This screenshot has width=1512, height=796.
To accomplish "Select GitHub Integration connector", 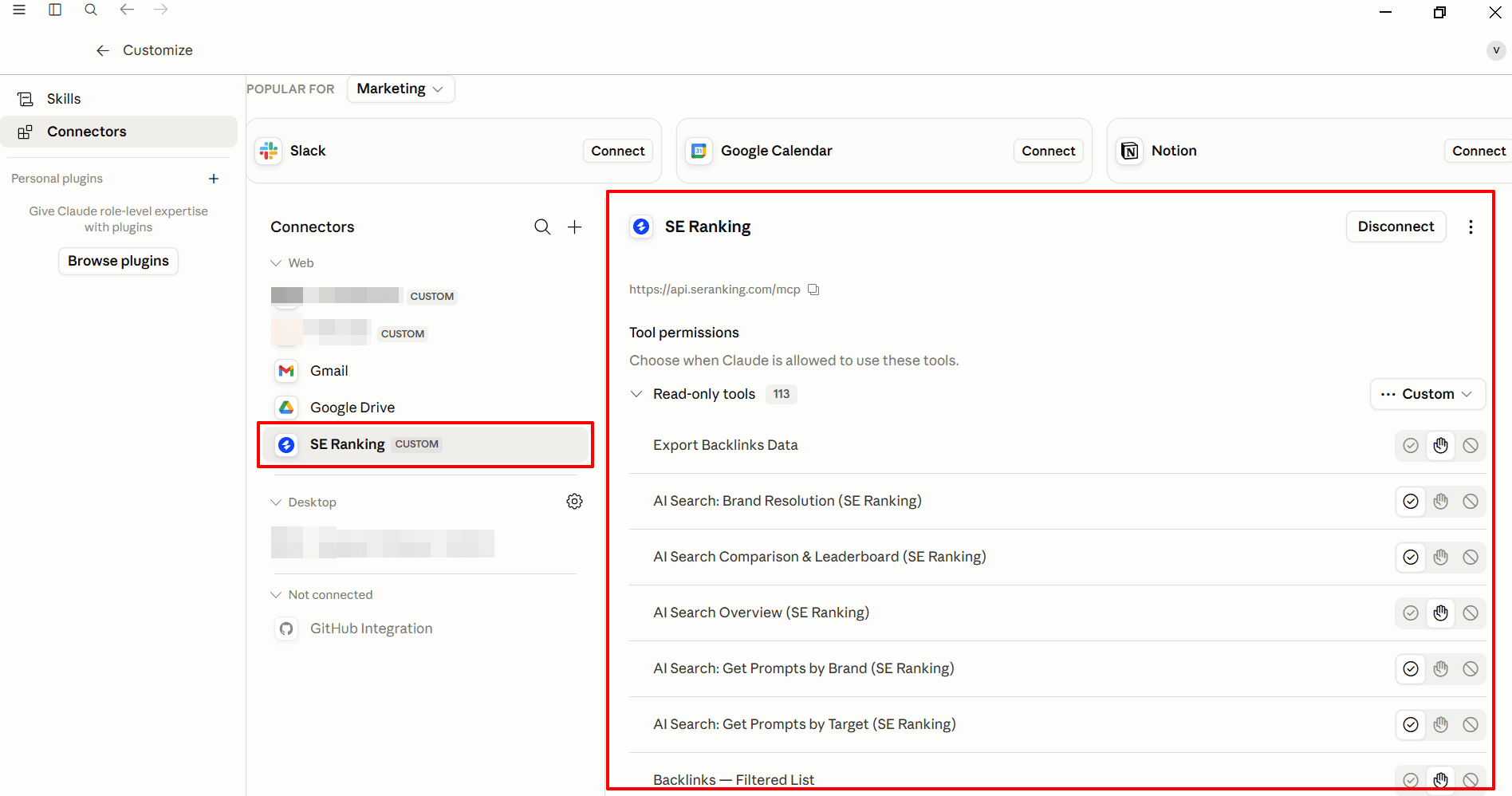I will pos(424,629).
